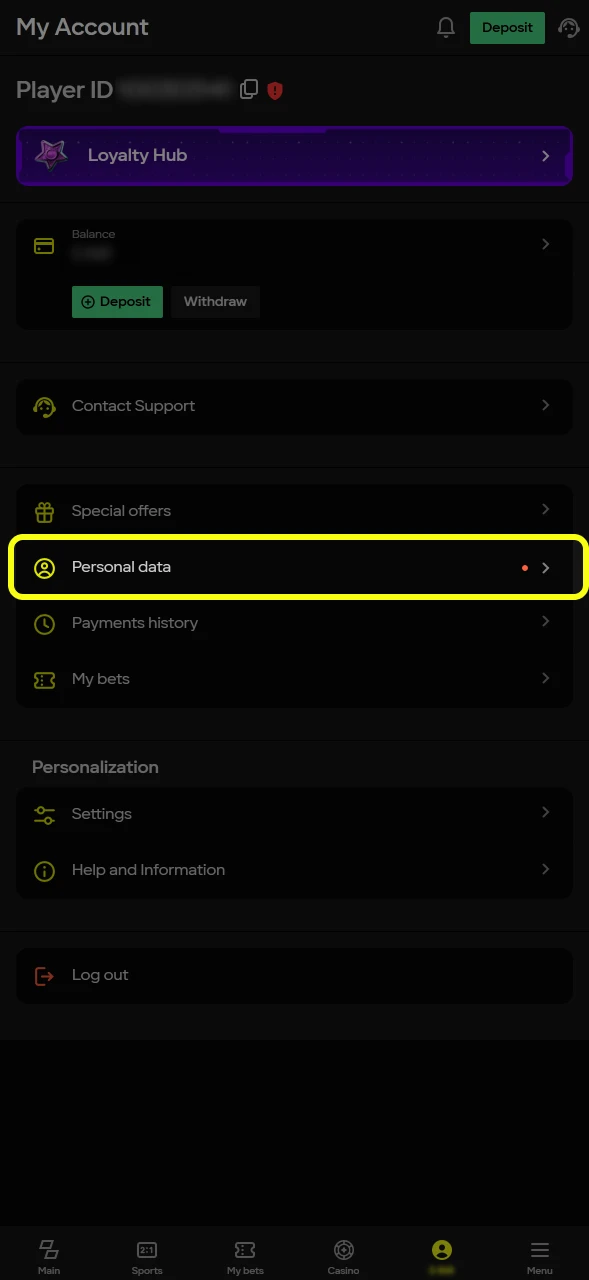
Task: Copy the Player ID
Action: coord(248,89)
